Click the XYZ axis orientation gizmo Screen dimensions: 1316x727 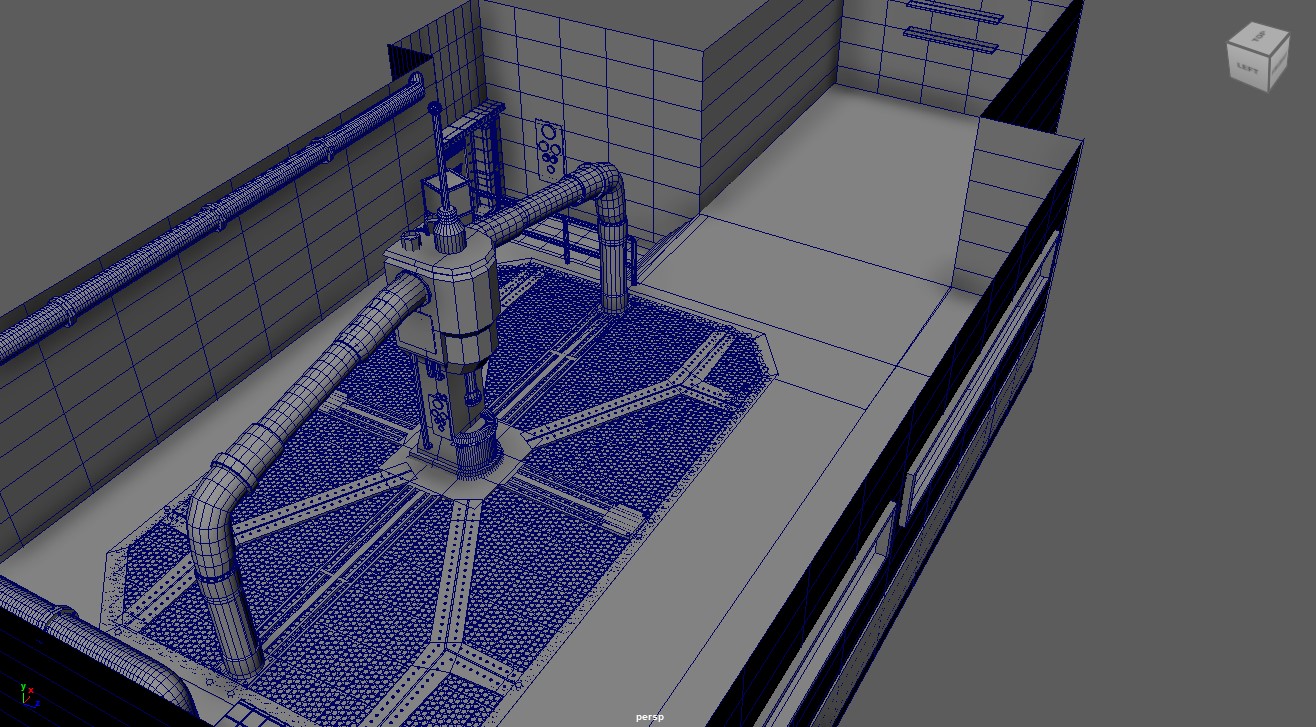point(26,692)
